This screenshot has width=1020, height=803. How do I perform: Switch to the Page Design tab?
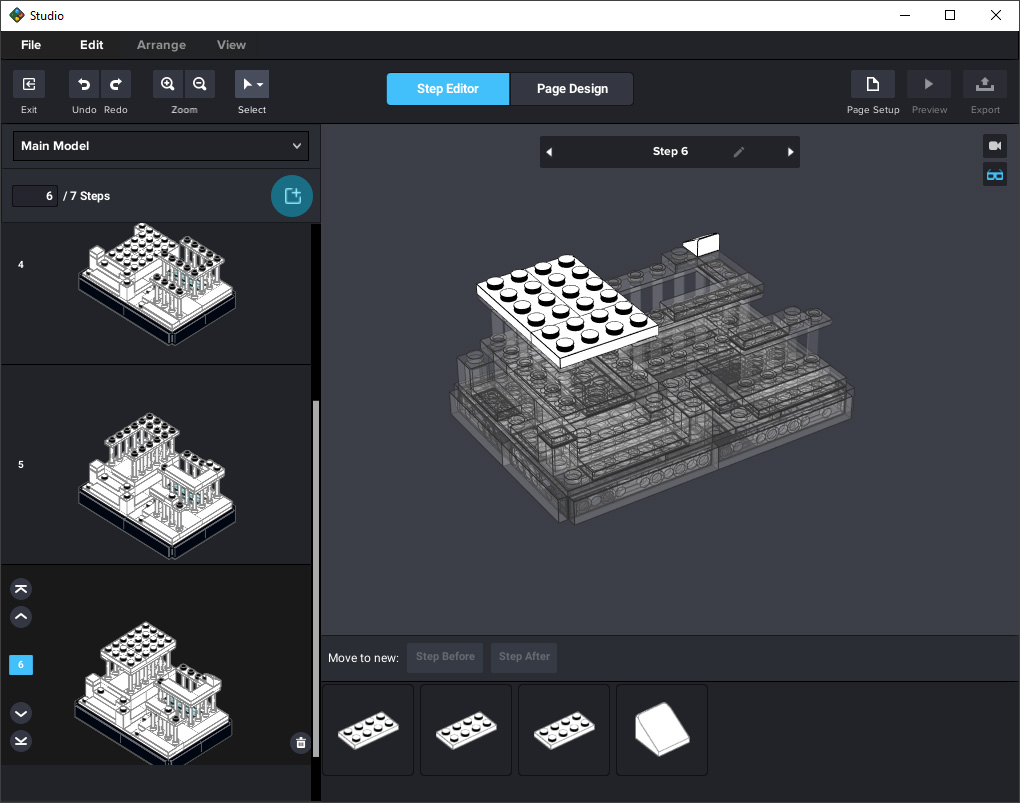tap(572, 88)
